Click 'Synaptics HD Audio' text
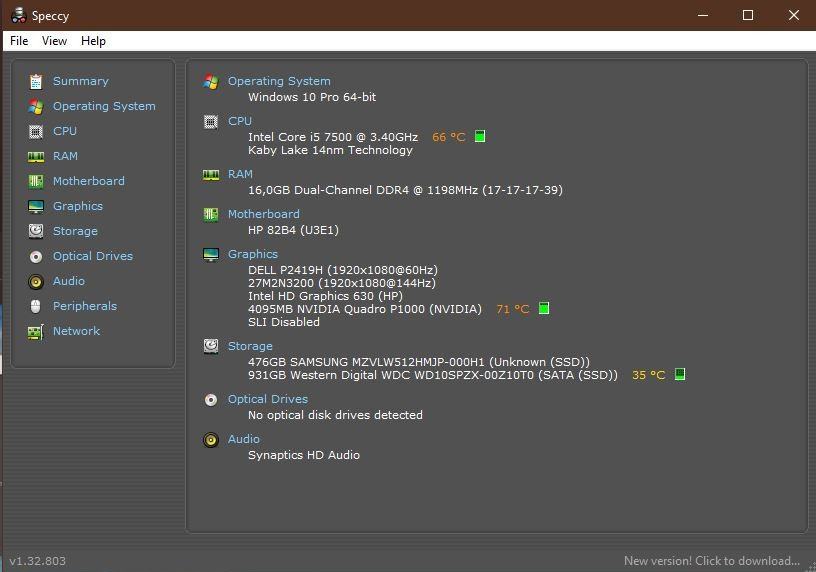The height and width of the screenshot is (572, 816). coord(303,455)
